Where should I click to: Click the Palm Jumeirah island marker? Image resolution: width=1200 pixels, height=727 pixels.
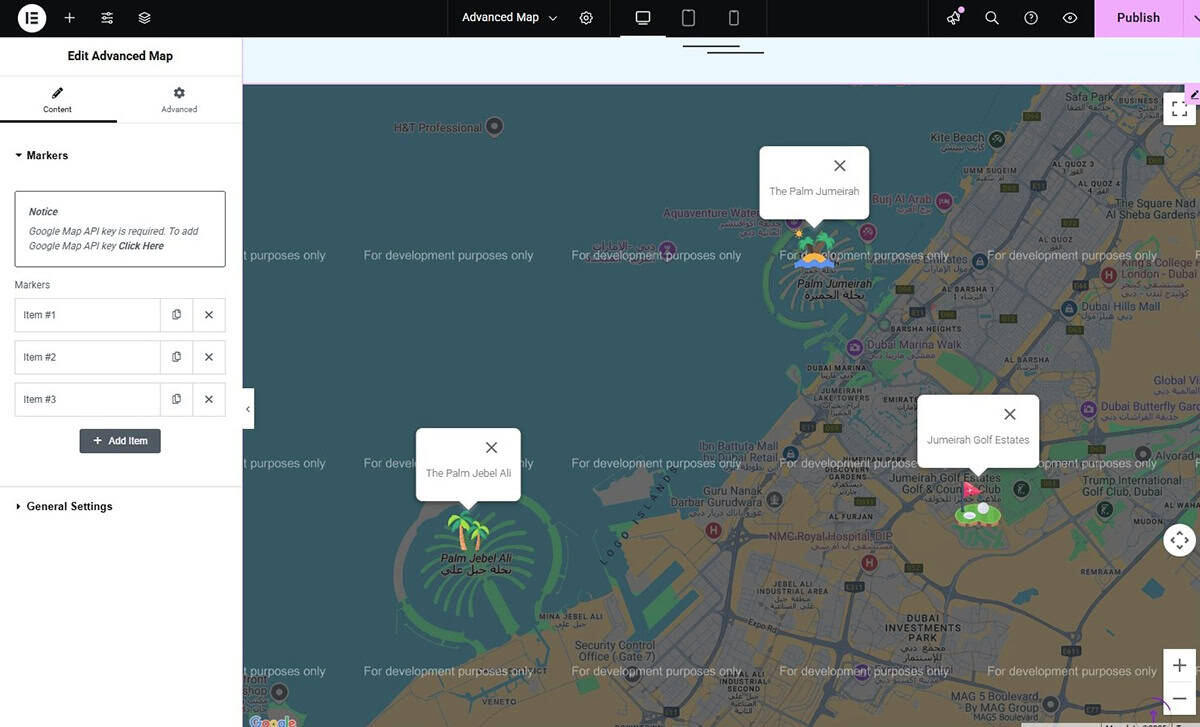tap(814, 249)
